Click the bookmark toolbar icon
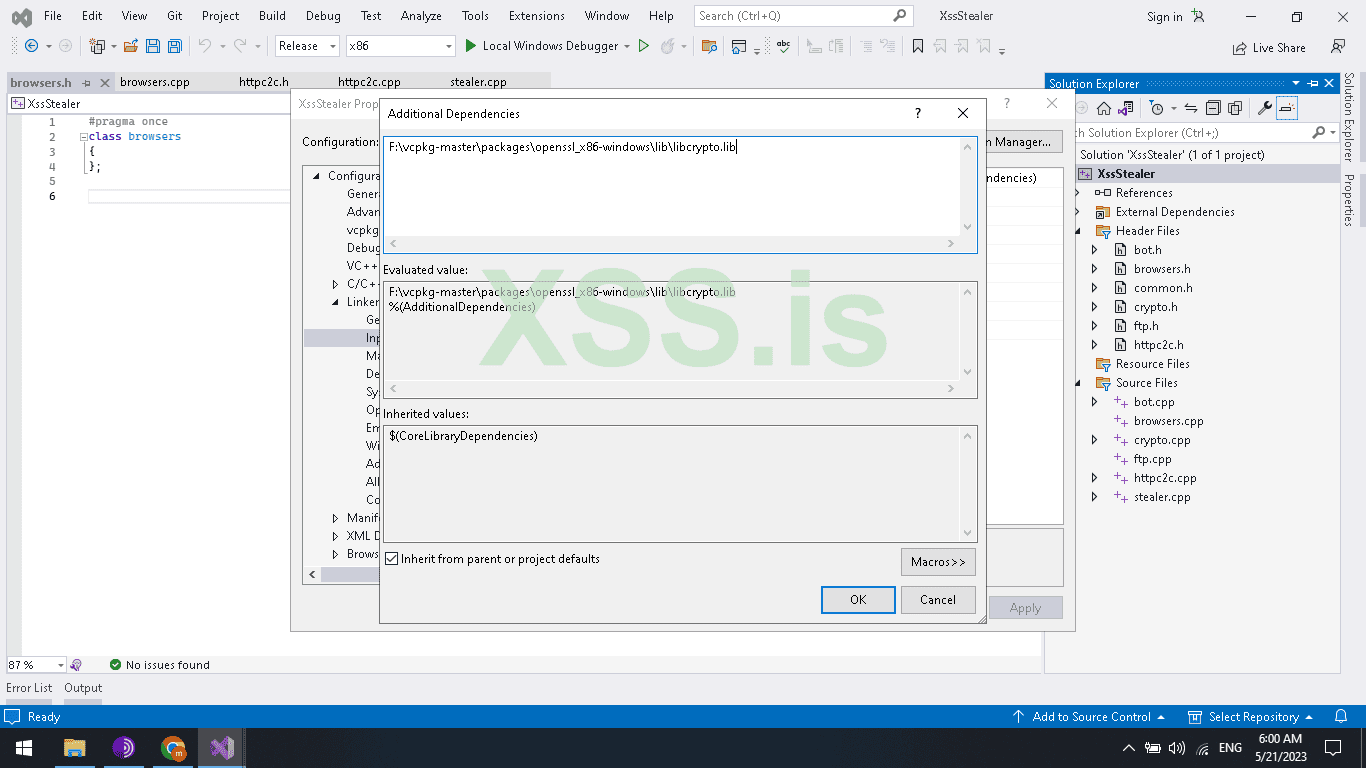Viewport: 1366px width, 768px height. click(x=917, y=46)
